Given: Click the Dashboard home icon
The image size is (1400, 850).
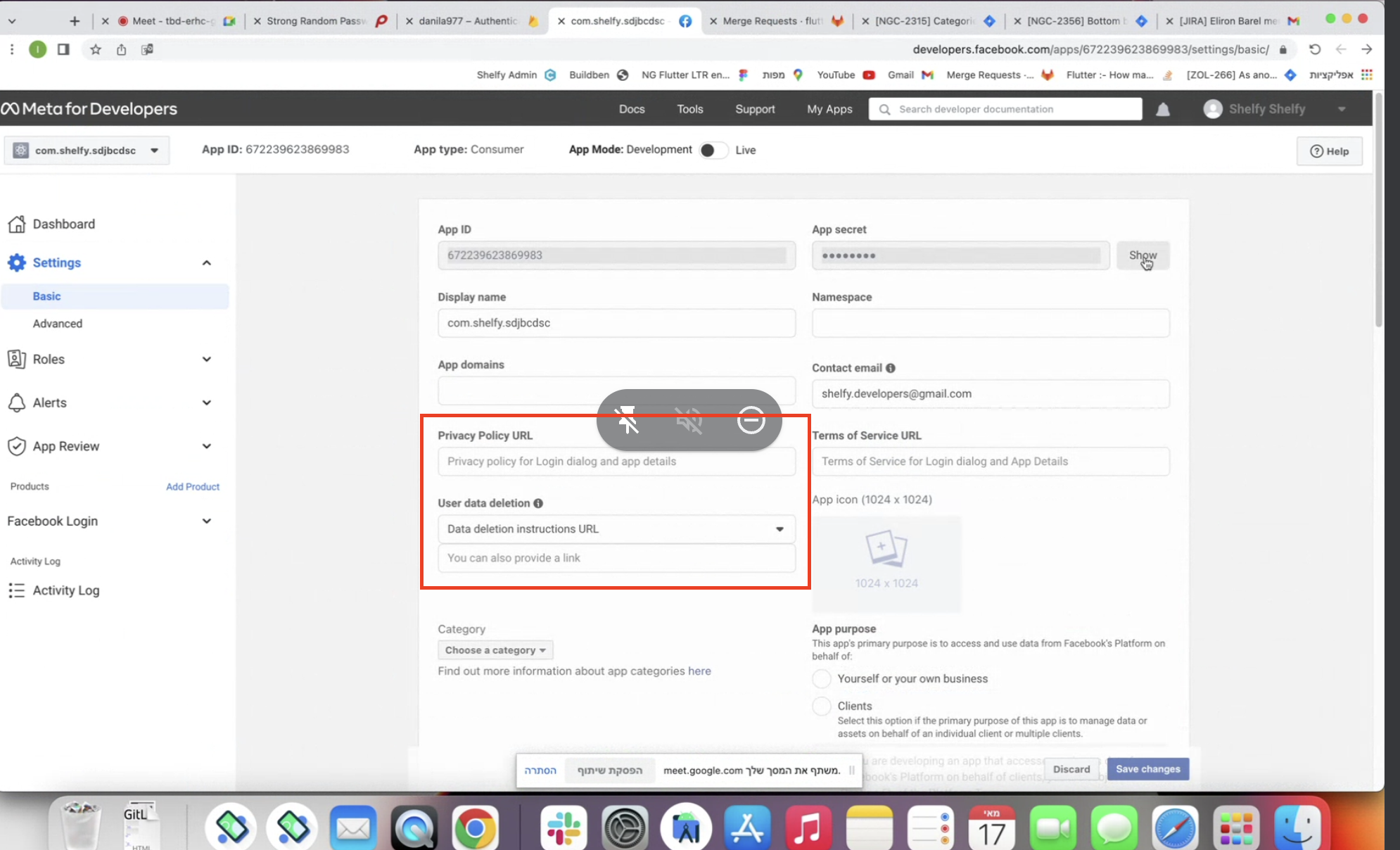Looking at the screenshot, I should [x=17, y=224].
